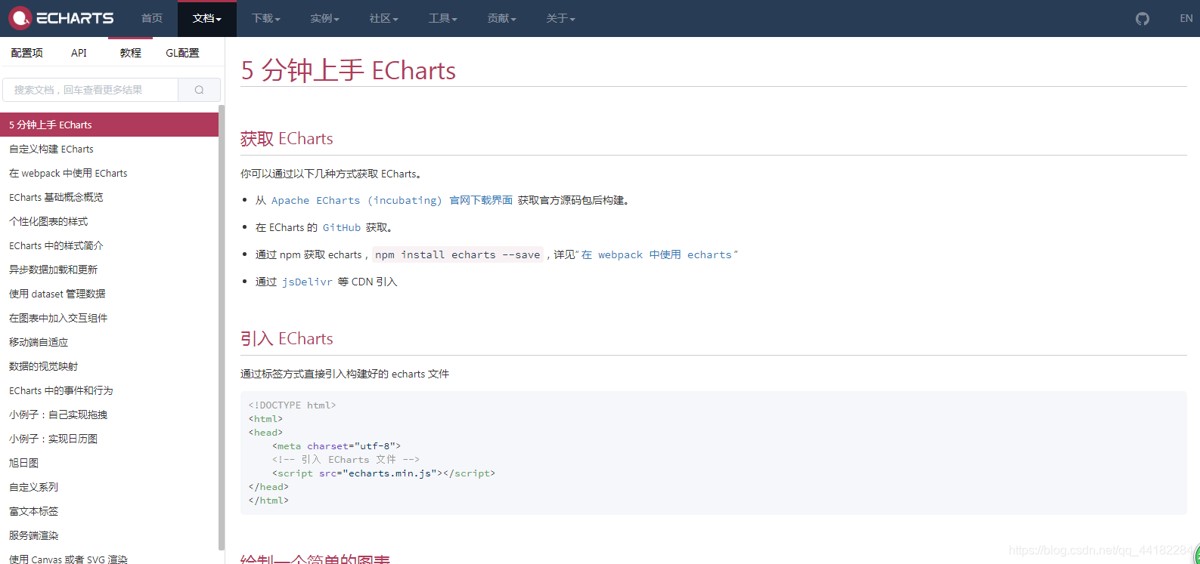Click the 获取 ECharts section heading
The image size is (1200, 564).
pos(287,139)
